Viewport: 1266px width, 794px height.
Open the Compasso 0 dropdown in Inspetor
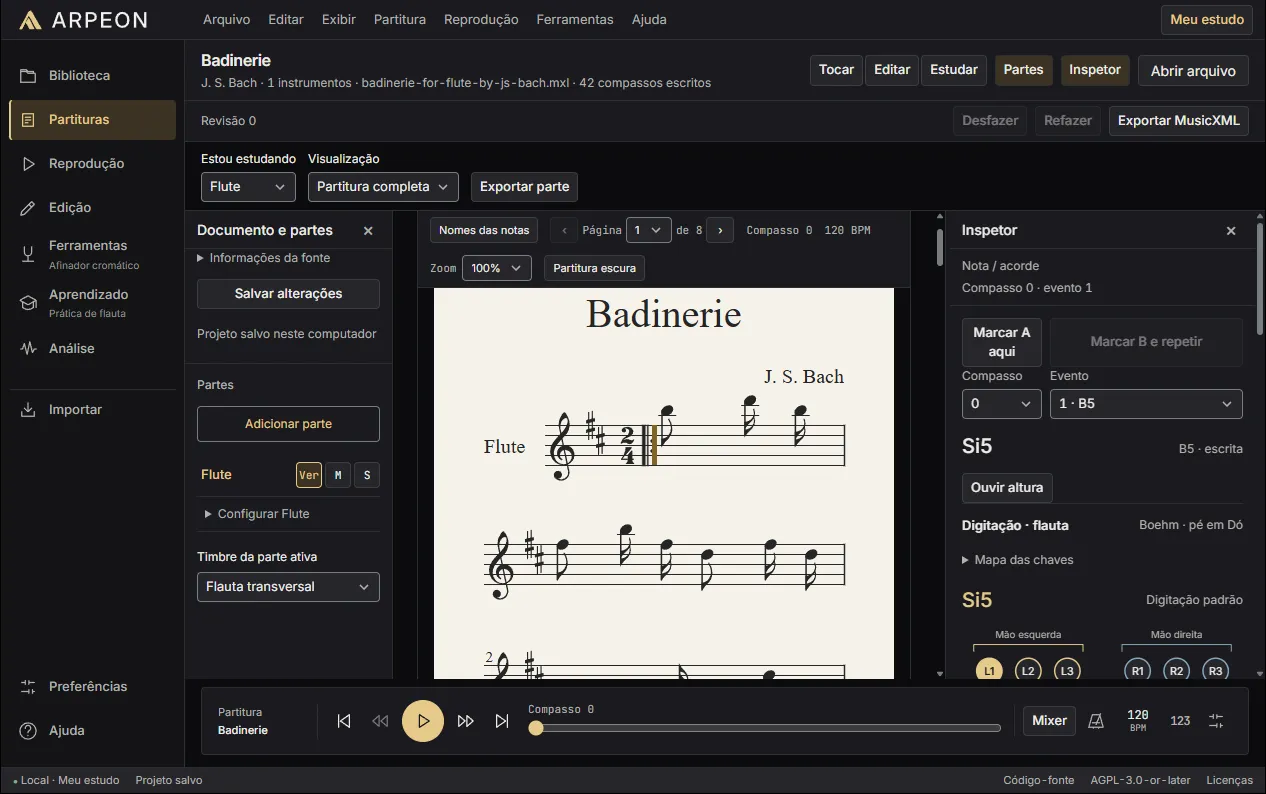pos(1002,404)
